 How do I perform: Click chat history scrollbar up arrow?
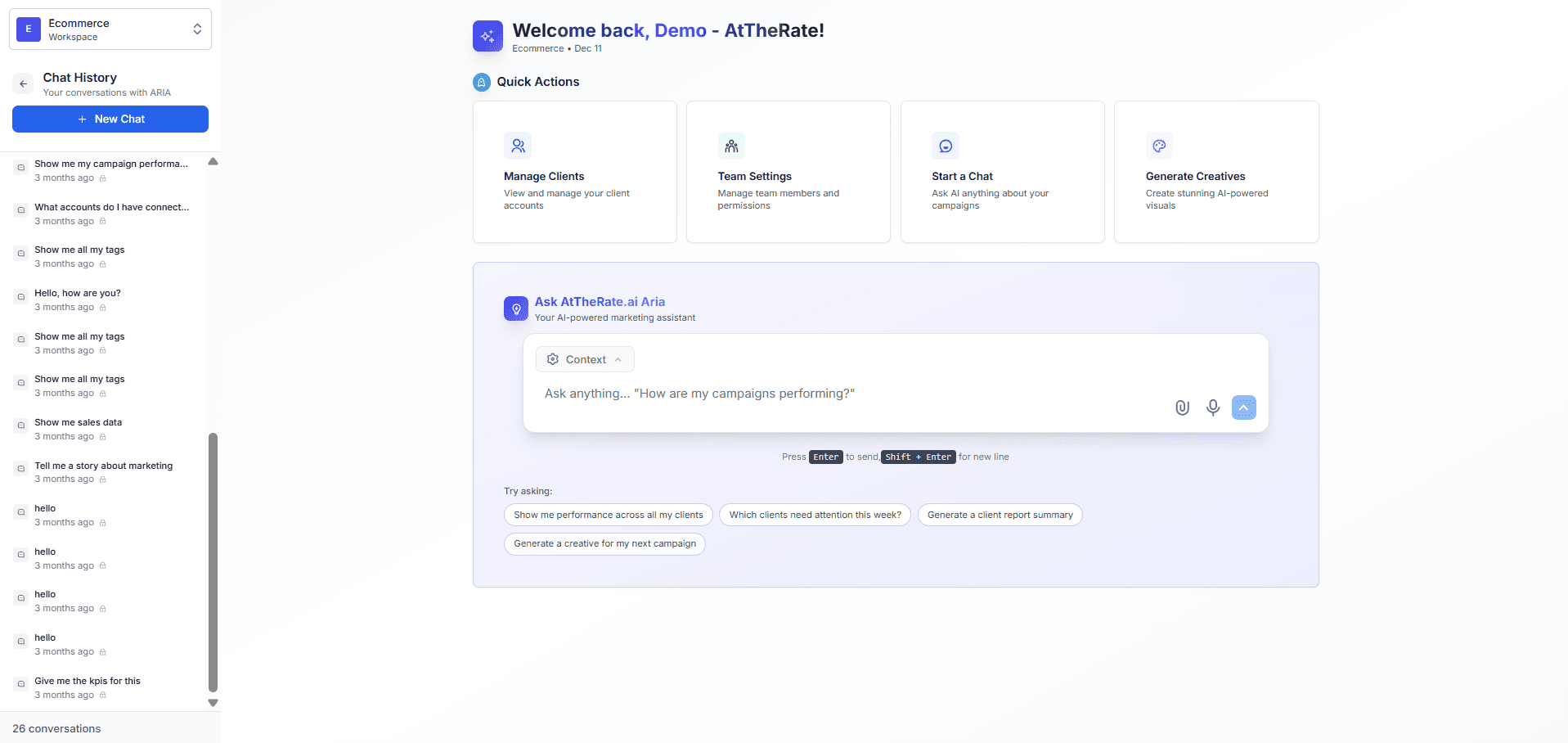click(x=213, y=161)
